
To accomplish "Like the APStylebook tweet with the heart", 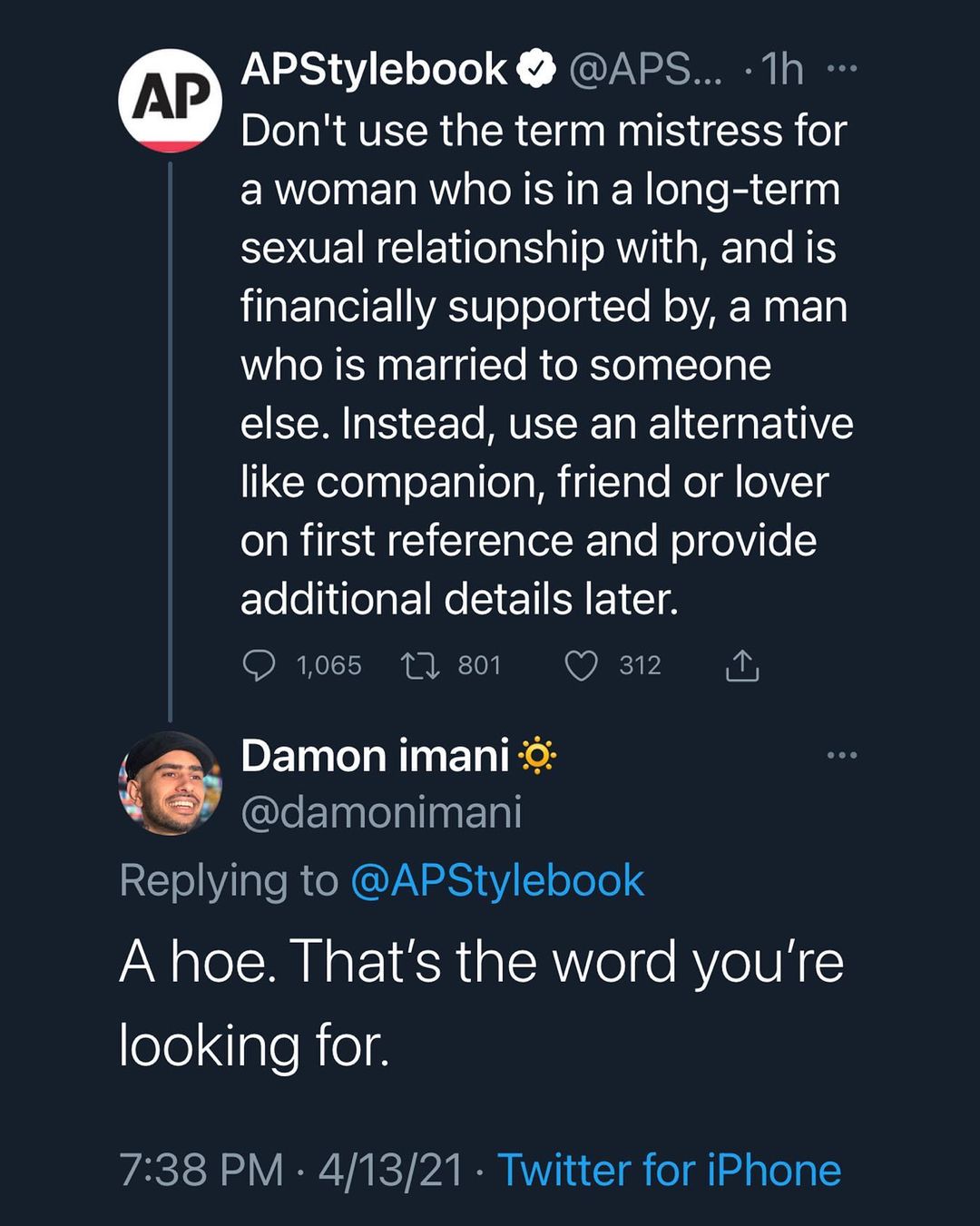I will 581,666.
